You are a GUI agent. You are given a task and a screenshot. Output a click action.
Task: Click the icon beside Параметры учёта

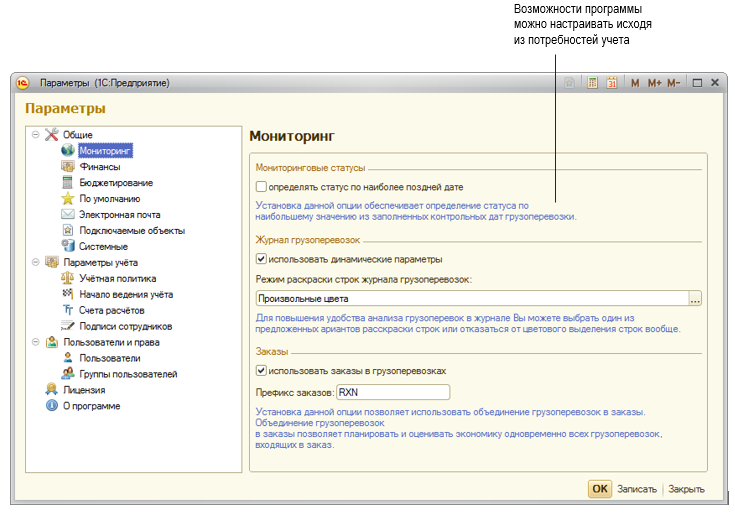(x=52, y=262)
